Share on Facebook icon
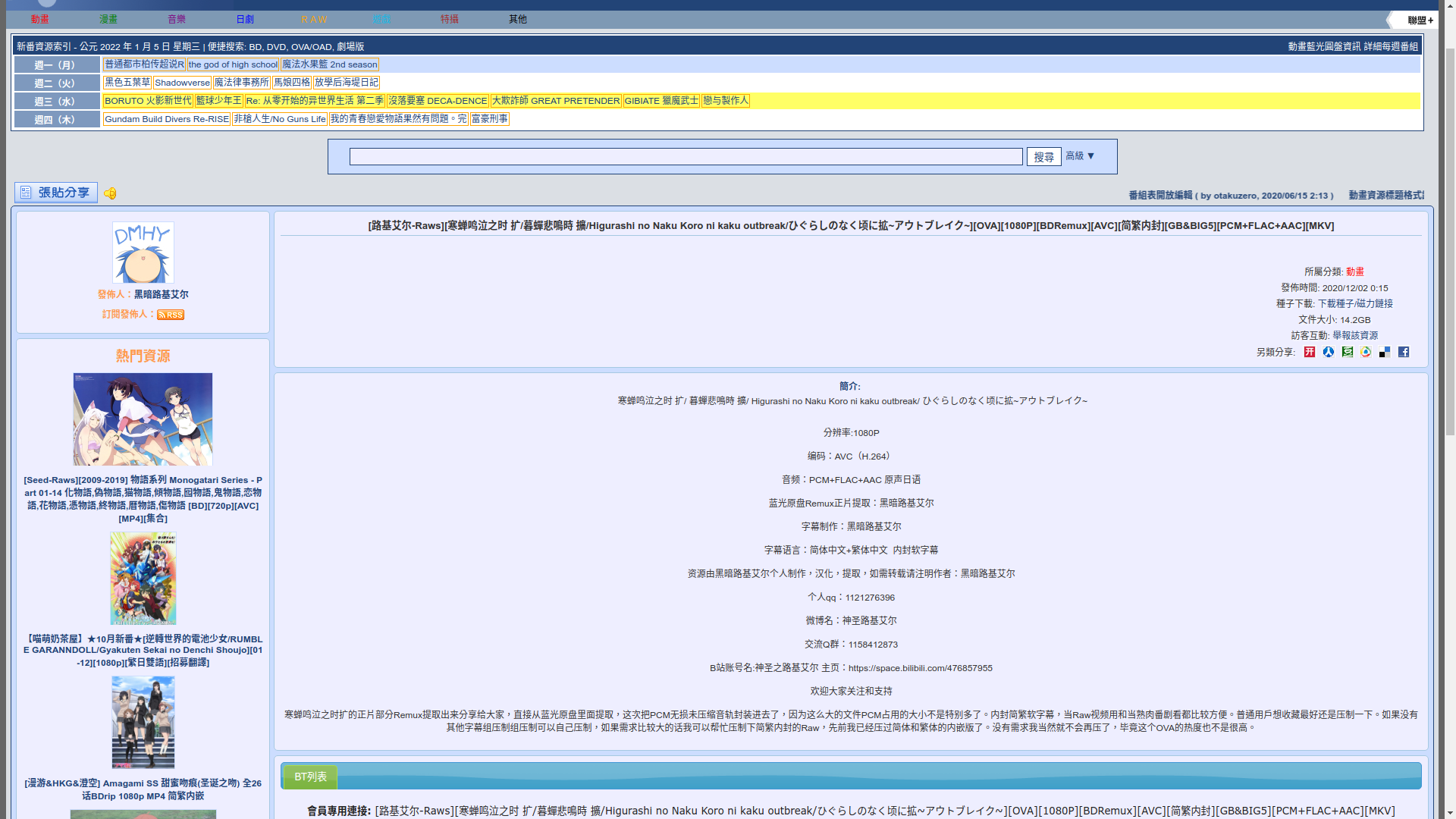This screenshot has width=1456, height=819. point(1404,352)
